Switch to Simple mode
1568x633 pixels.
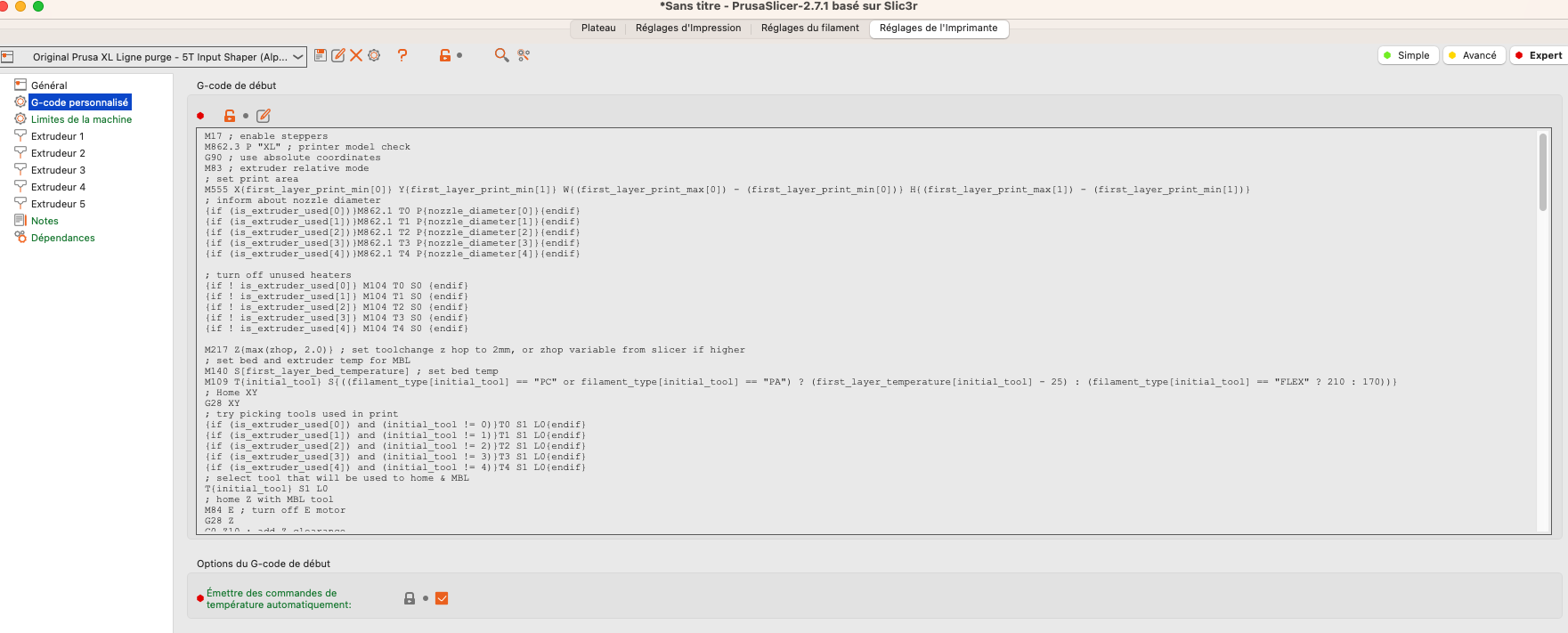coord(1409,55)
